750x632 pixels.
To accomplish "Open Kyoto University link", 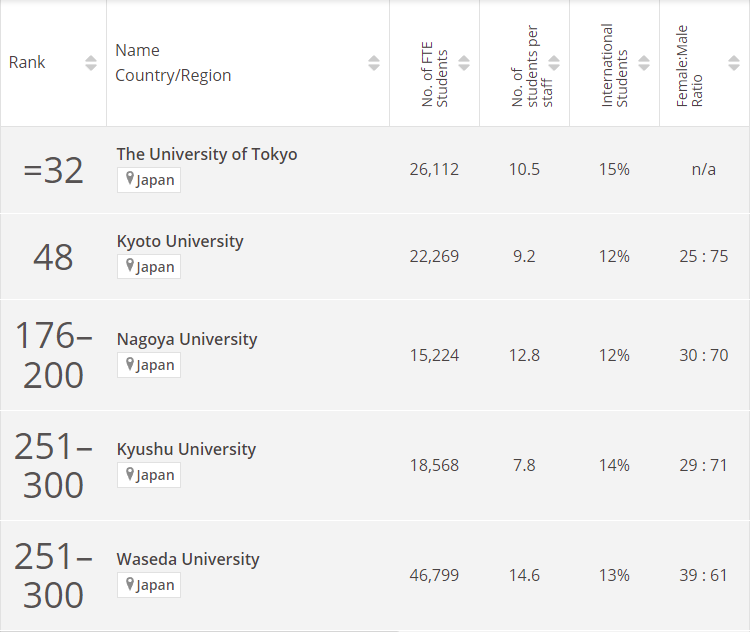I will (179, 241).
